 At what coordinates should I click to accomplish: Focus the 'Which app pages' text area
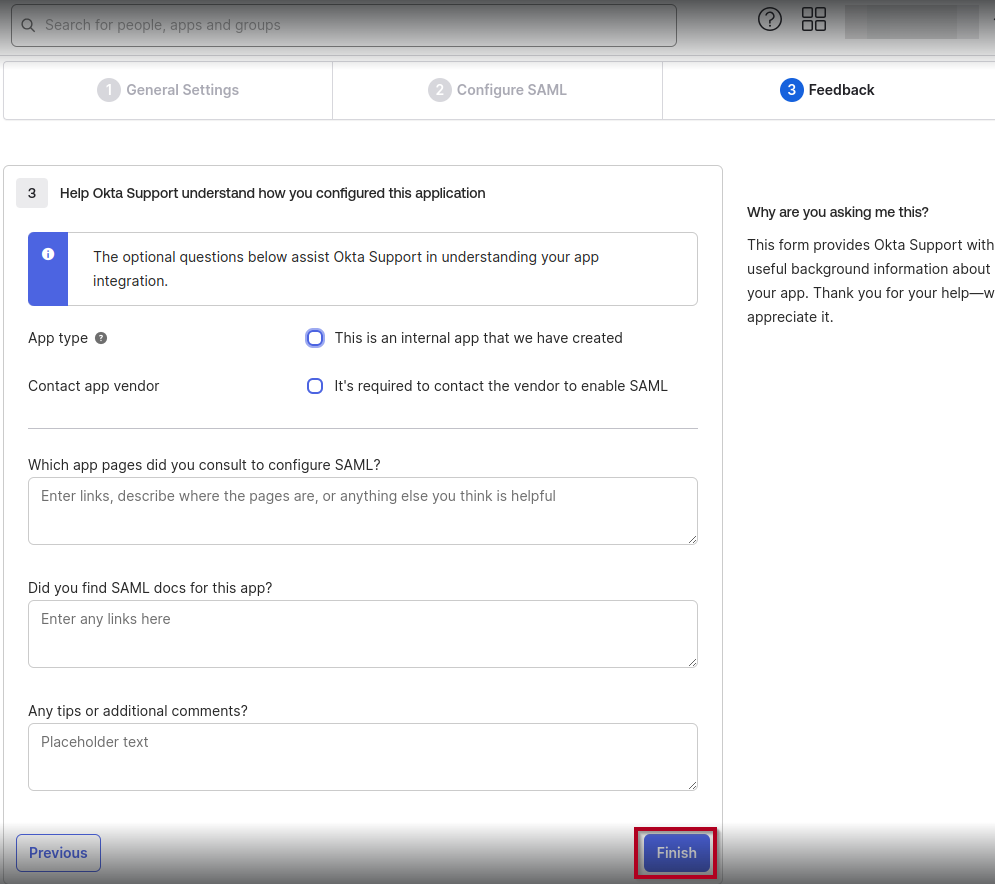tap(362, 511)
